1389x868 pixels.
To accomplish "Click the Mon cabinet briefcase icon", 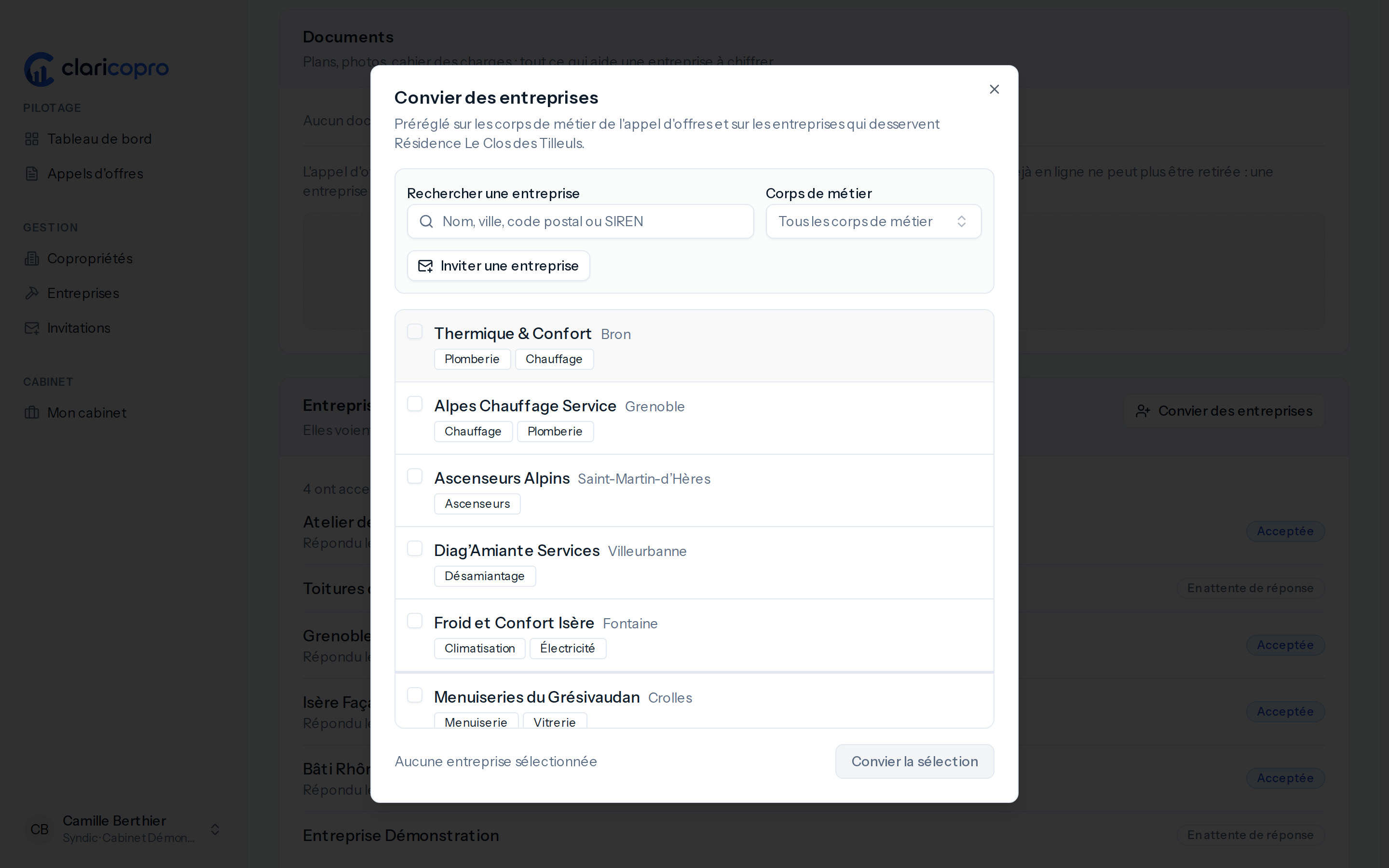I will (32, 413).
